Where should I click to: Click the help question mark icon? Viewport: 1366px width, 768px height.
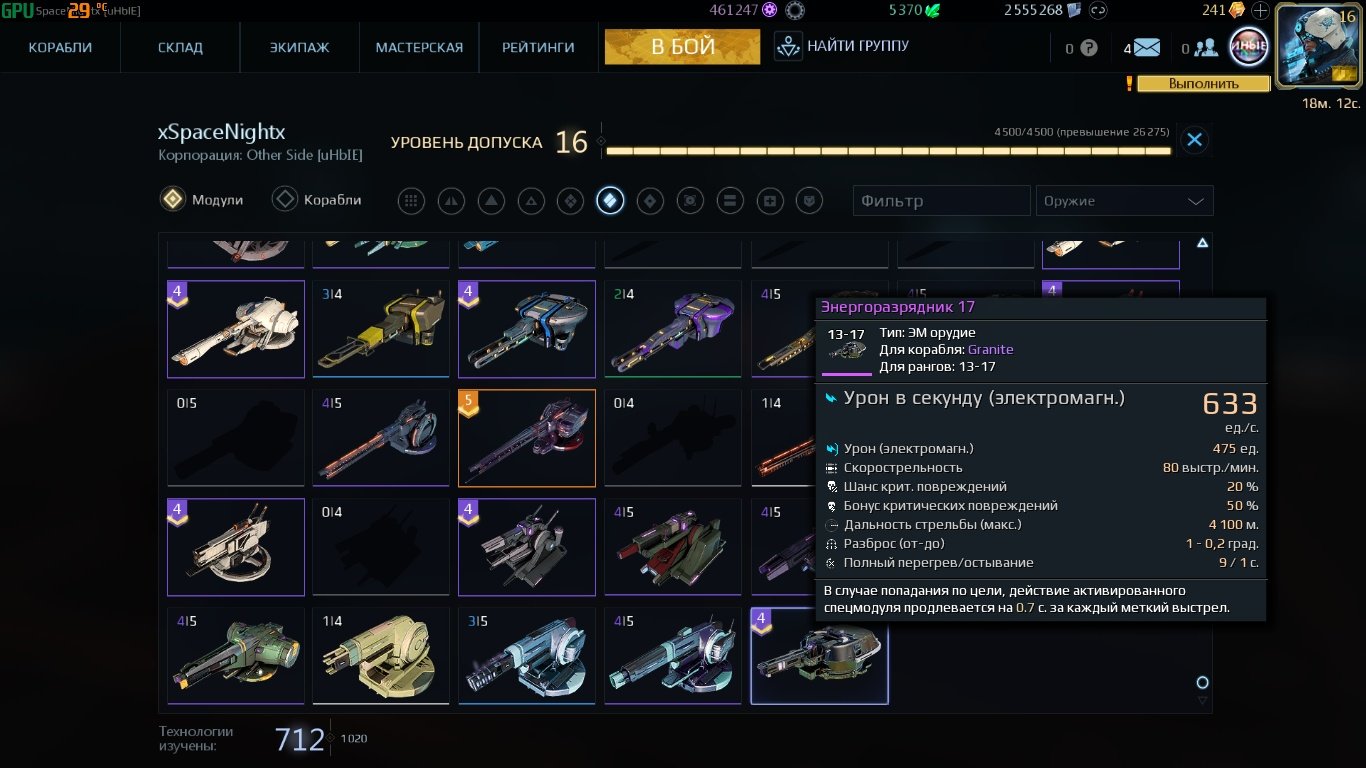[x=1089, y=47]
